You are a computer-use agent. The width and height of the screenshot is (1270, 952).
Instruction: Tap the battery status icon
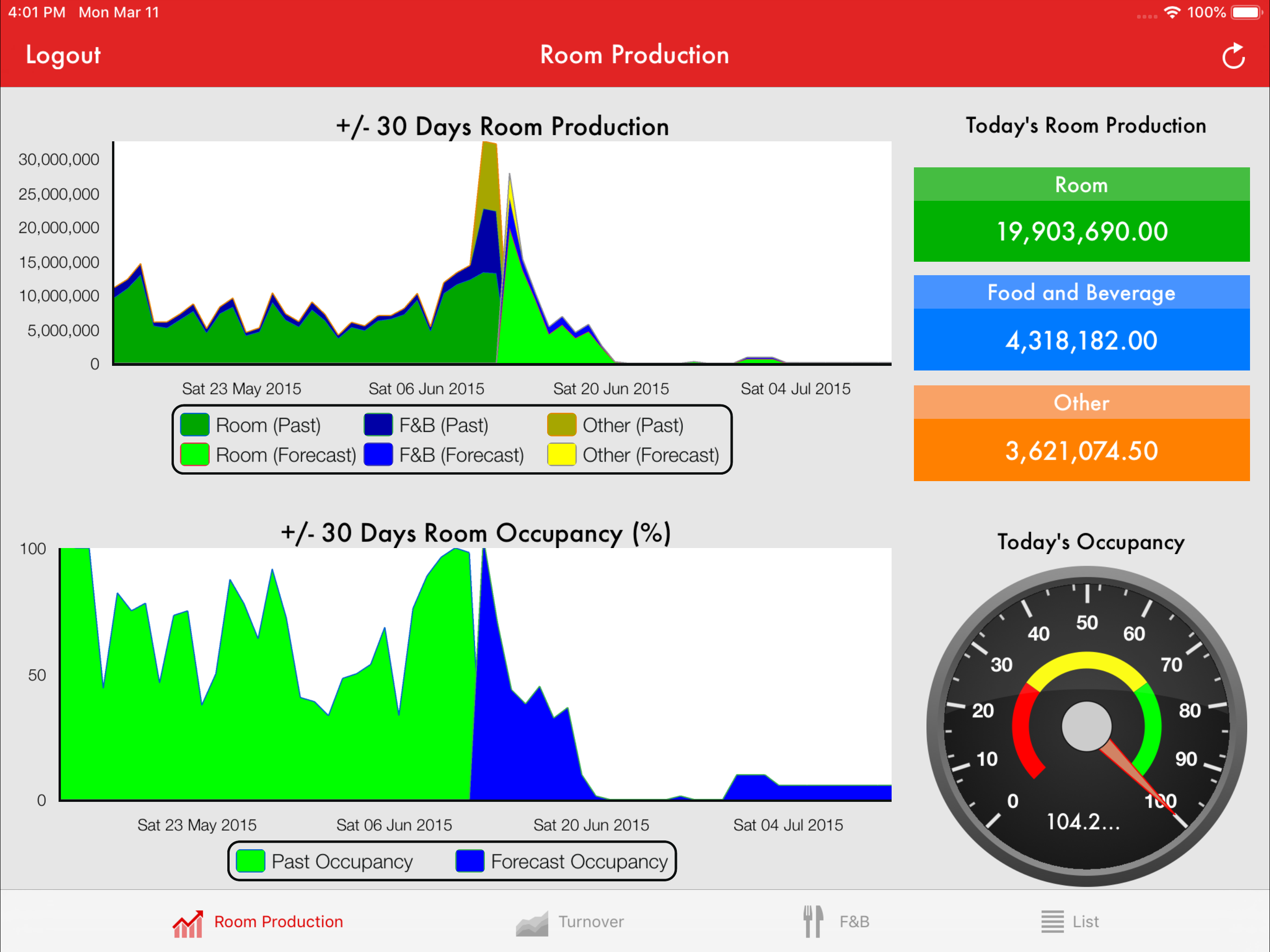click(x=1246, y=12)
